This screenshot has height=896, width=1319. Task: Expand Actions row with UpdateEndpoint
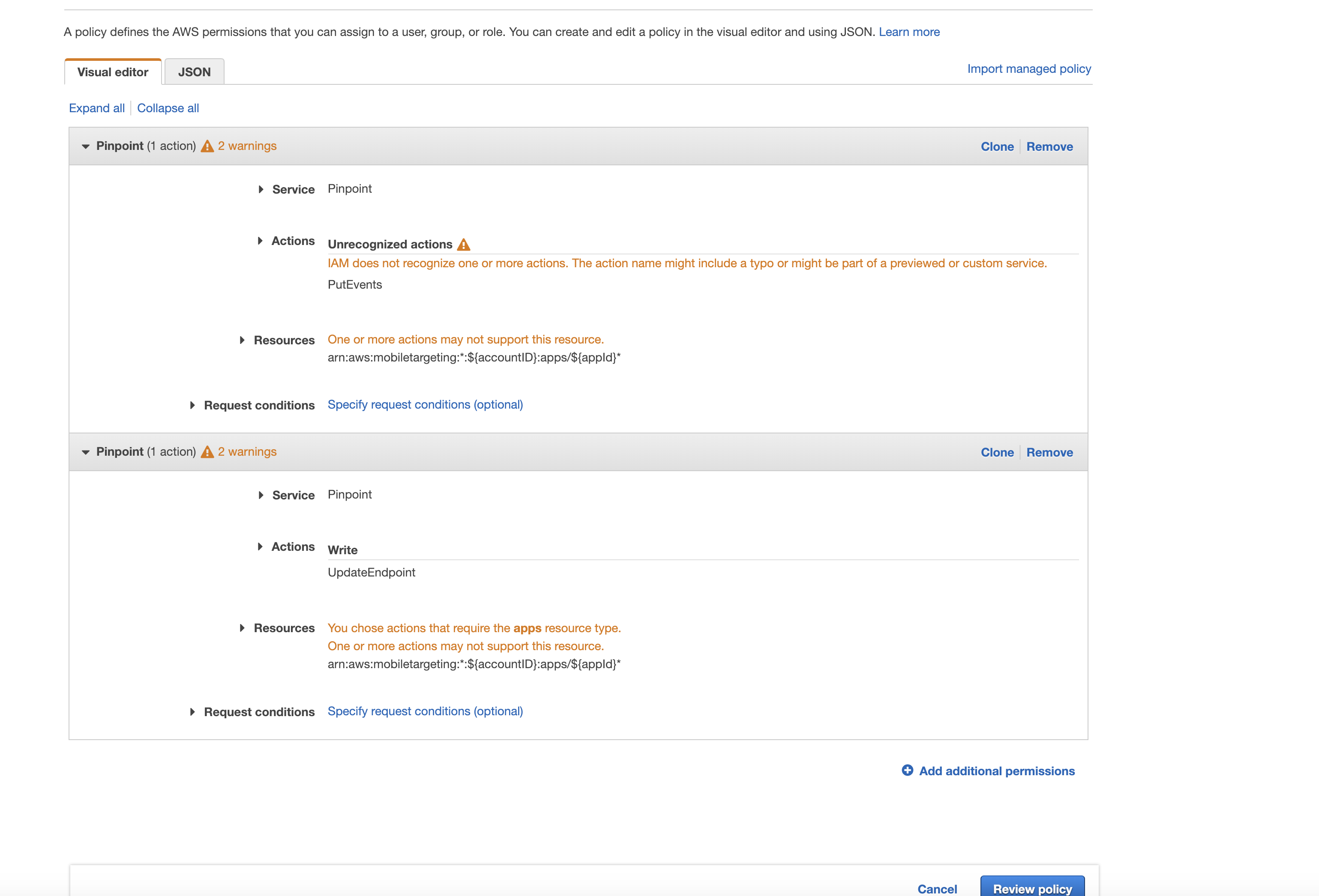pyautogui.click(x=260, y=547)
